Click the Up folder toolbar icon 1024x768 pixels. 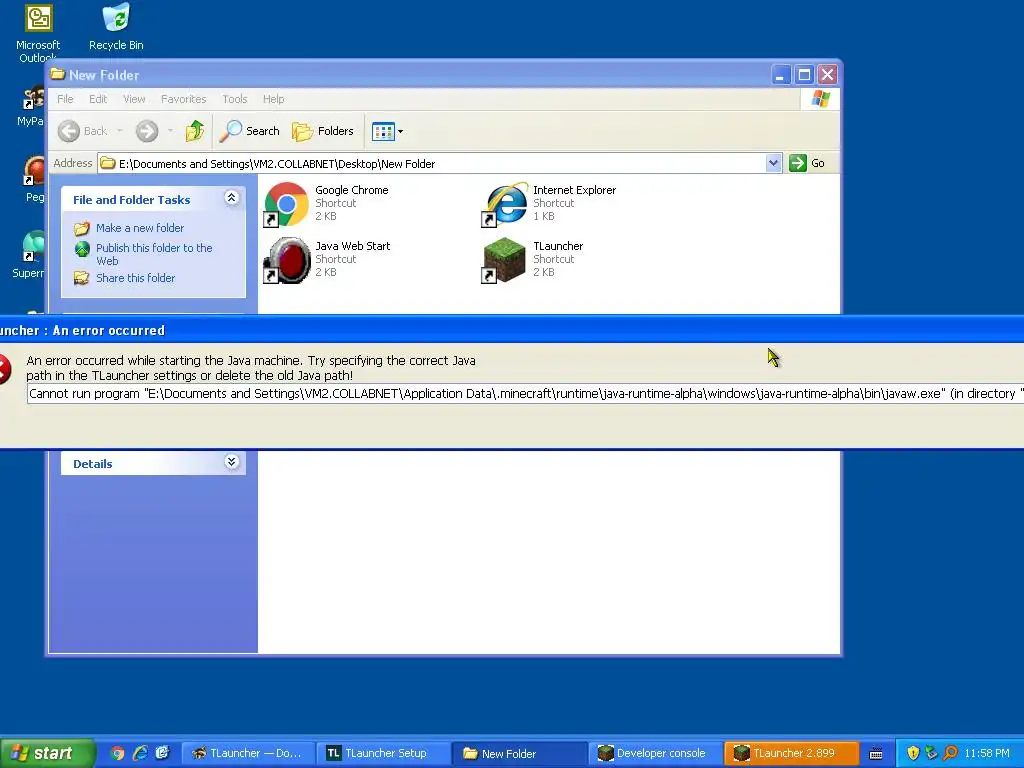point(194,131)
